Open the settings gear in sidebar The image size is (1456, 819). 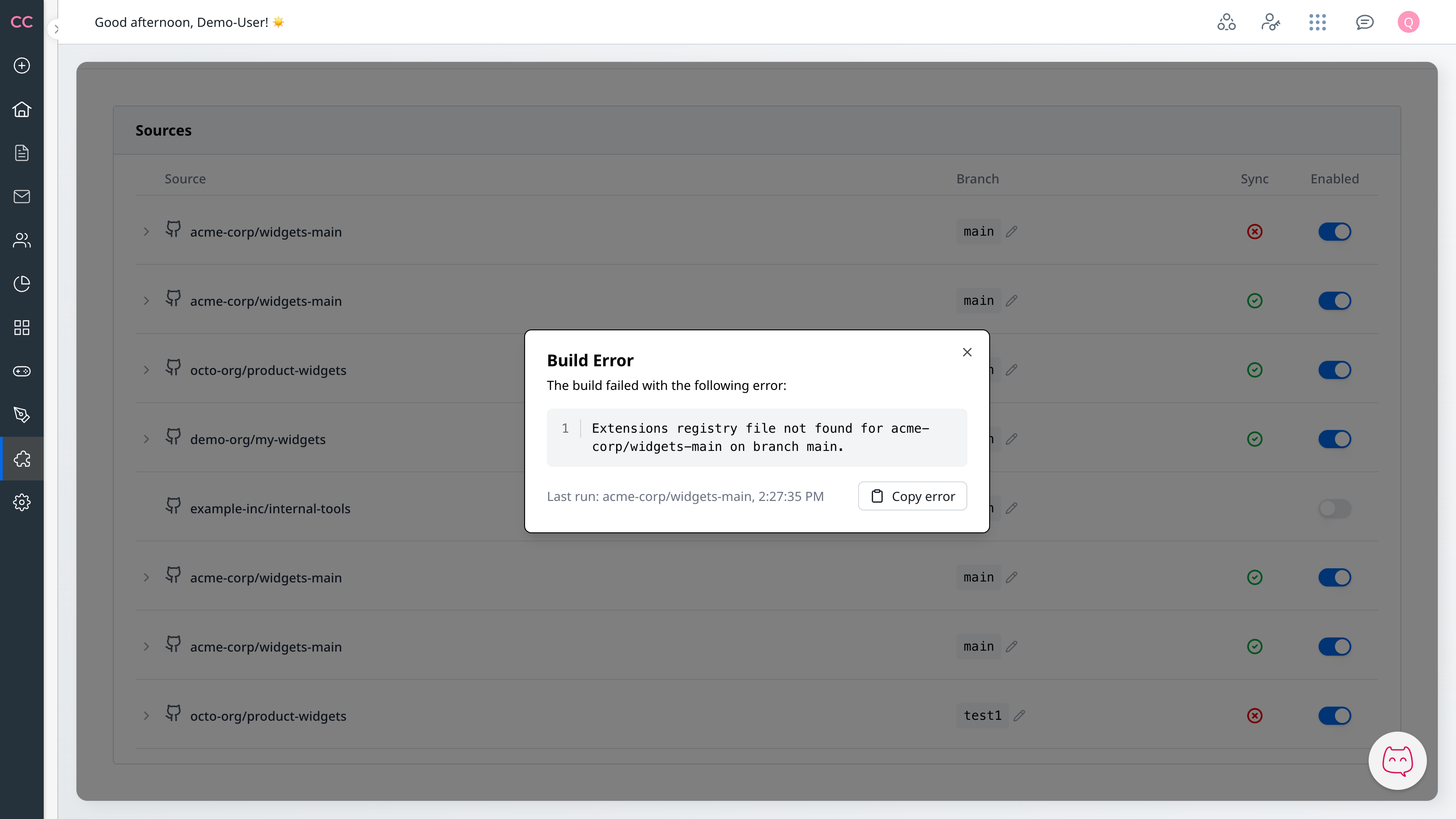coord(21,502)
